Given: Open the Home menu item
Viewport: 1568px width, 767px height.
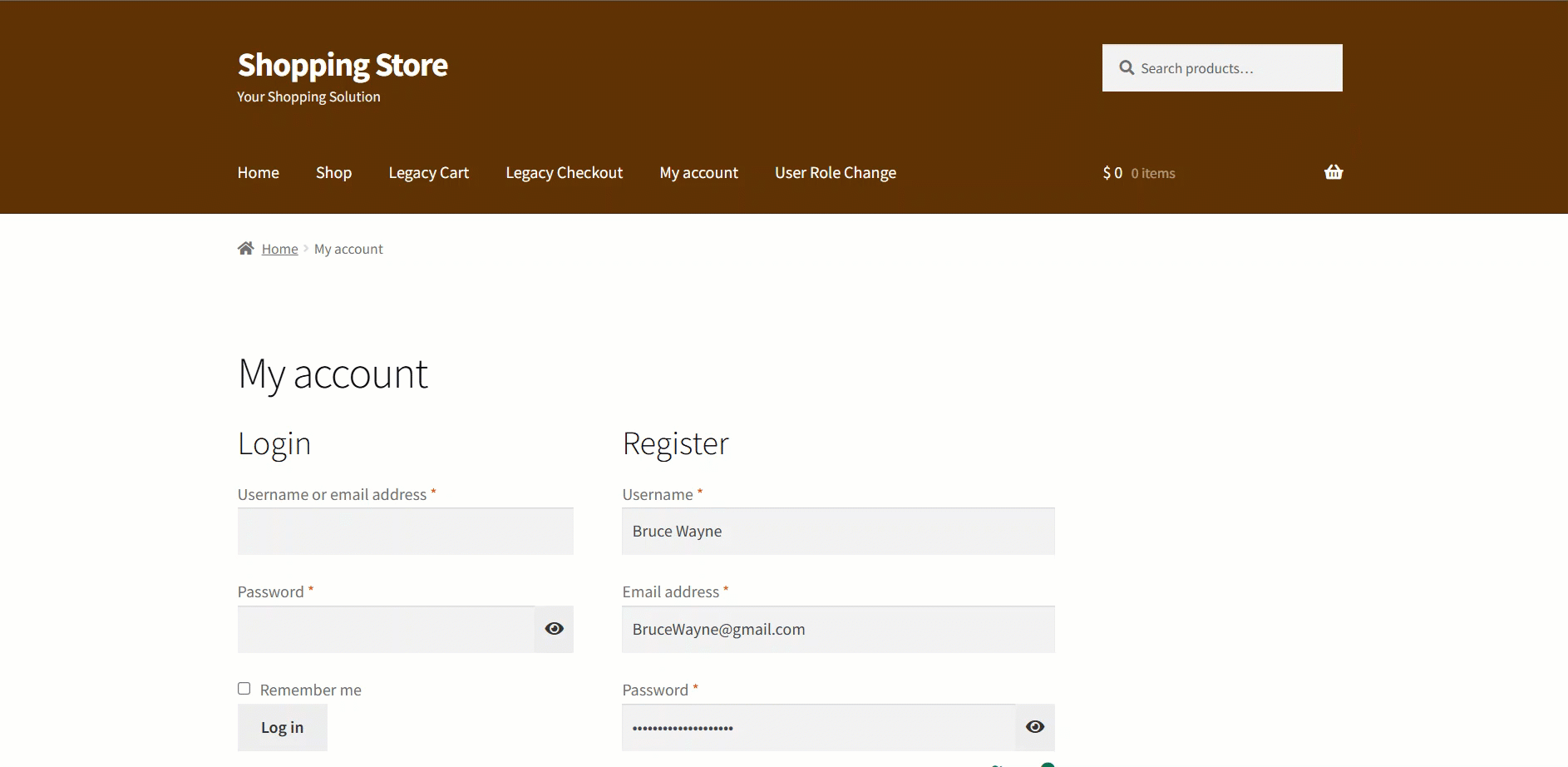Looking at the screenshot, I should click(x=258, y=173).
